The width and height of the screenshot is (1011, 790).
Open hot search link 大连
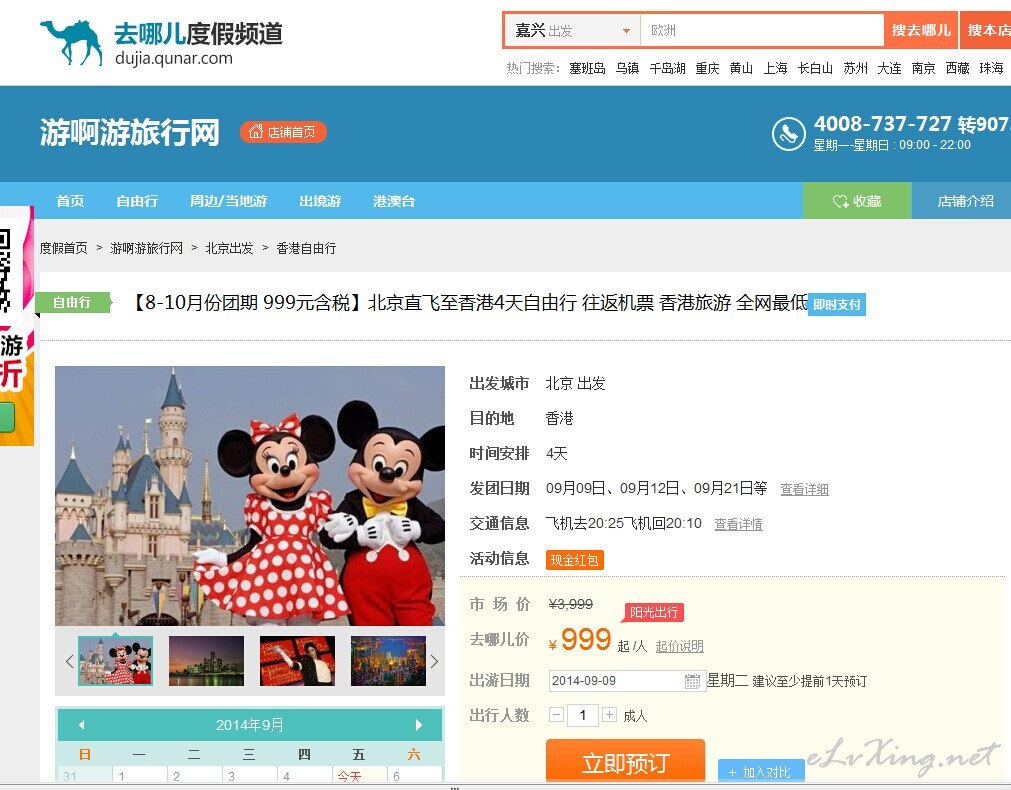889,68
